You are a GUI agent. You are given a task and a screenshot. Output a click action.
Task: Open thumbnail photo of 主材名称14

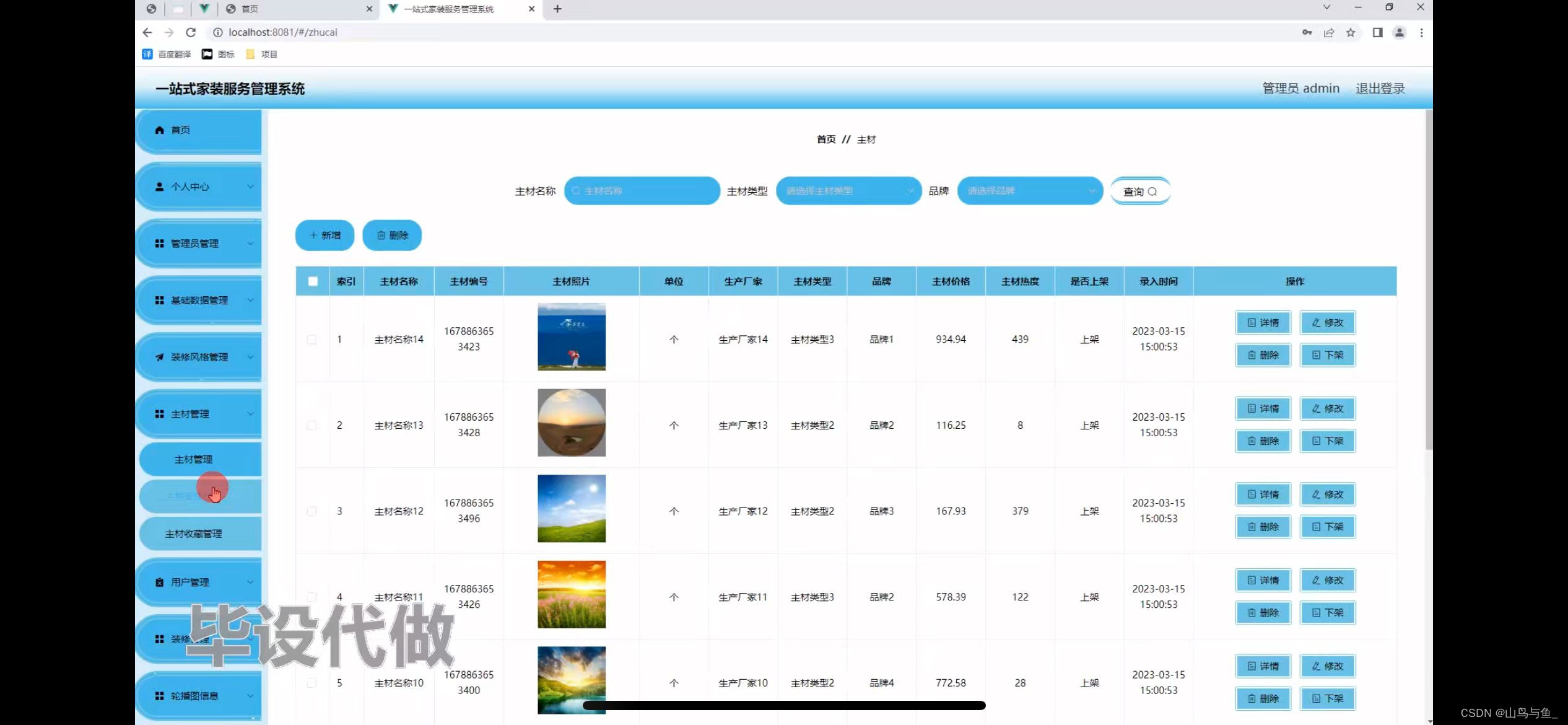(572, 337)
